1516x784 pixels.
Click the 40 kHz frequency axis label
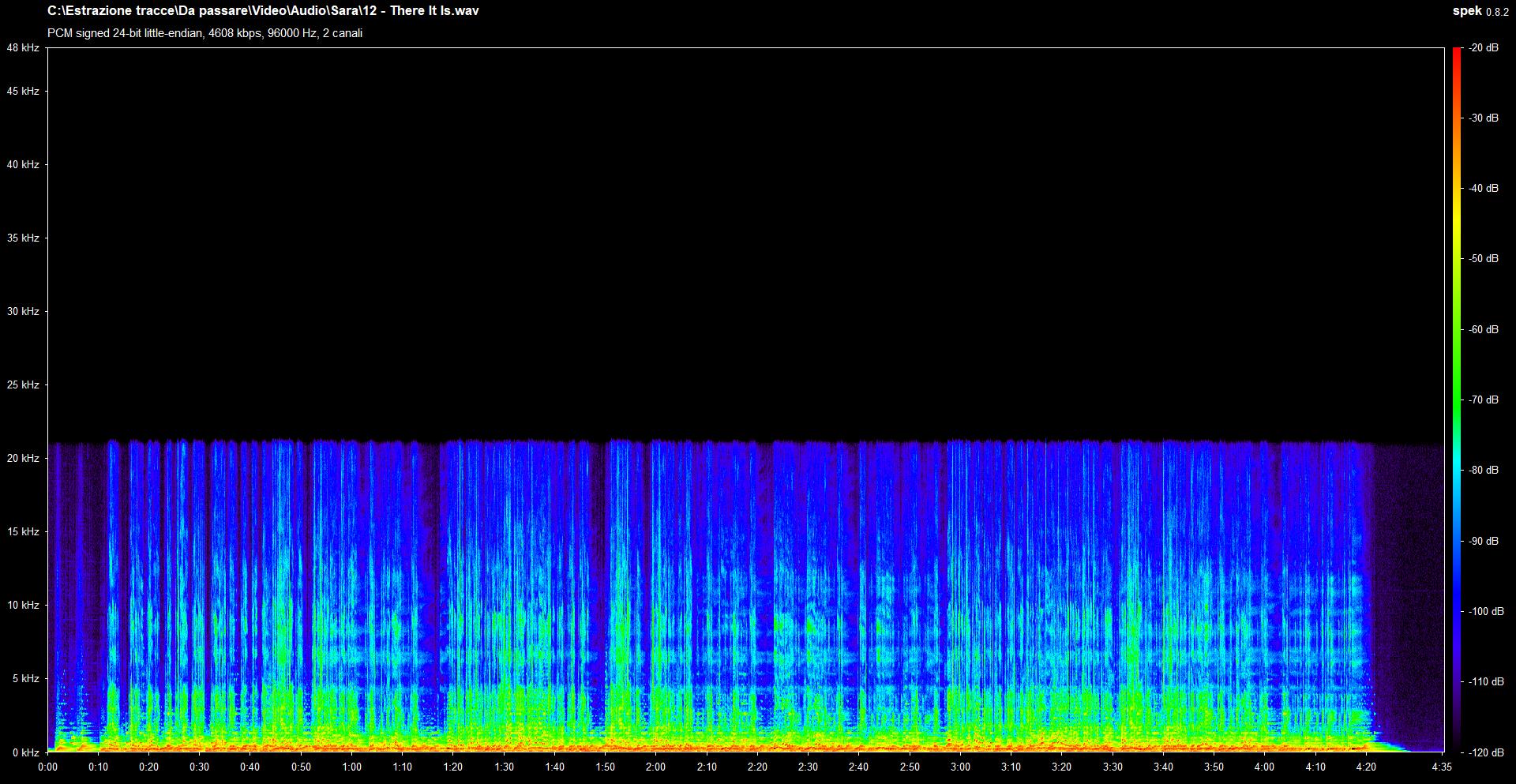[x=23, y=165]
